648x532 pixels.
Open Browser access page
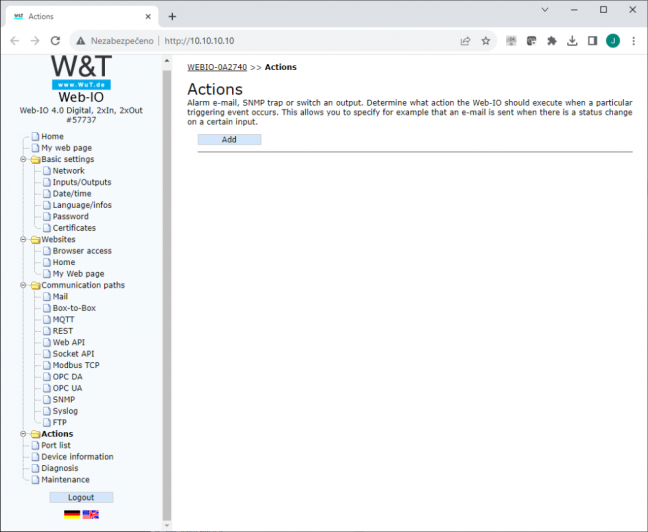click(82, 251)
